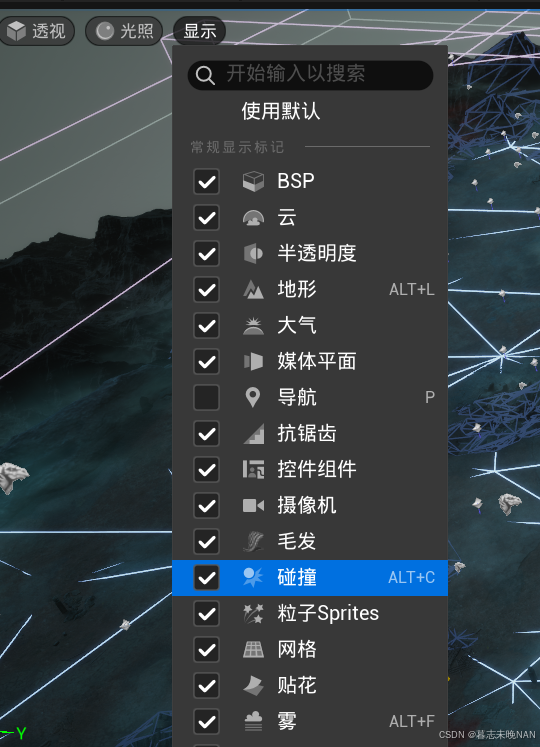Select the 控件组件 widget components entry
This screenshot has width=540, height=747.
click(x=310, y=470)
